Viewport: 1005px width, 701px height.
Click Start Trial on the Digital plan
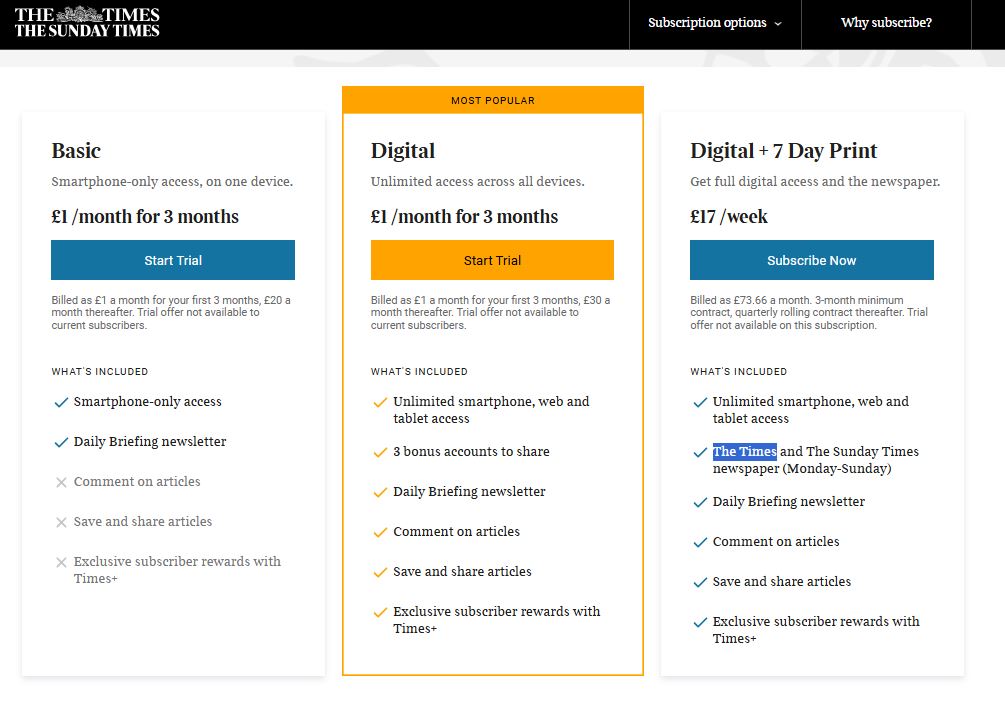[492, 260]
